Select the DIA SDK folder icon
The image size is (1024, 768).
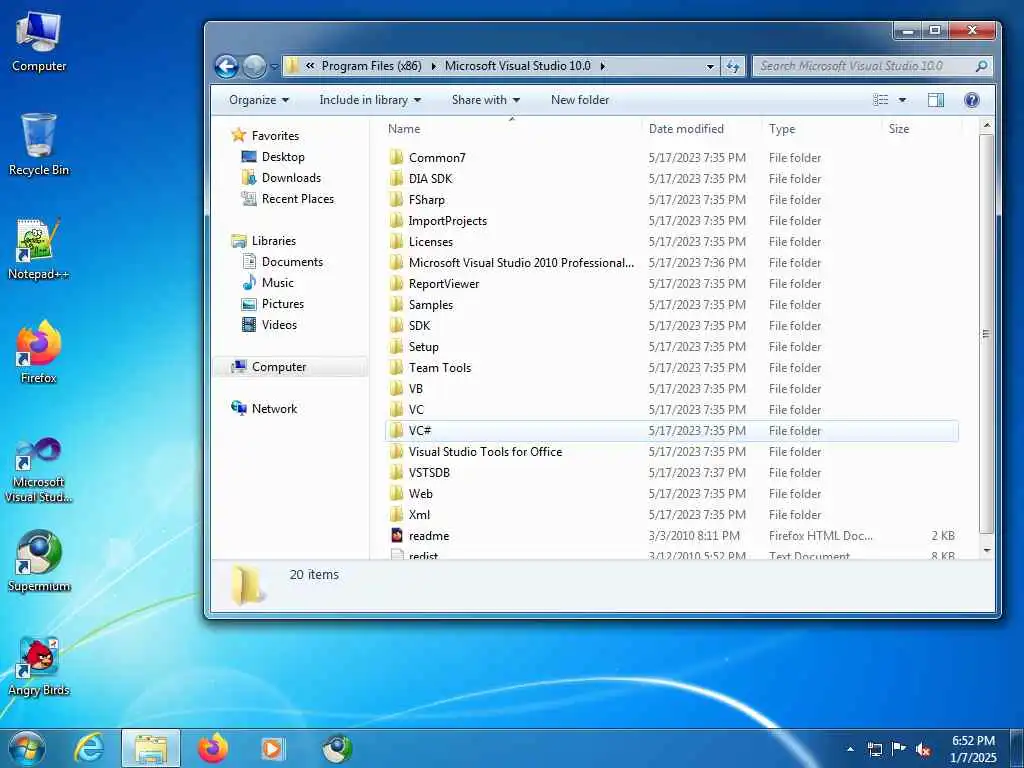tap(396, 178)
